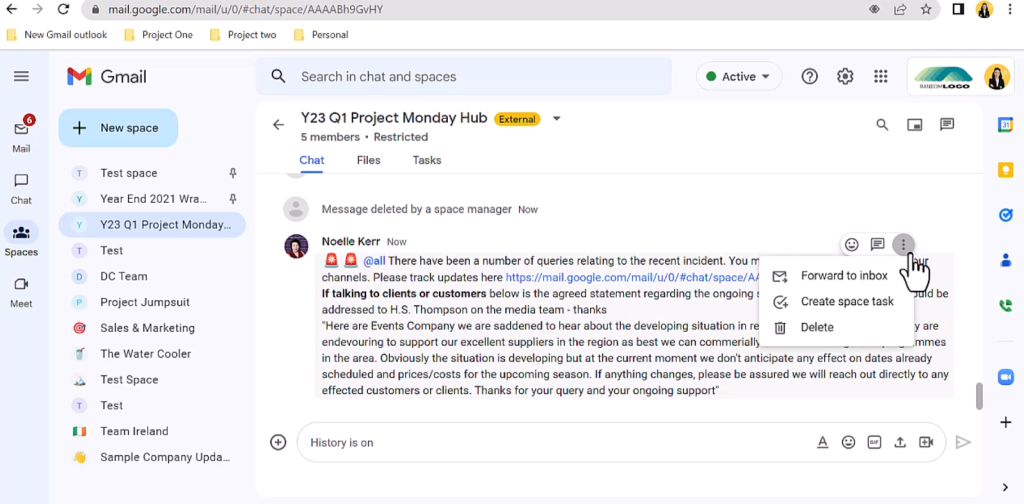Expand the space title options arrow
This screenshot has width=1024, height=504.
556,119
